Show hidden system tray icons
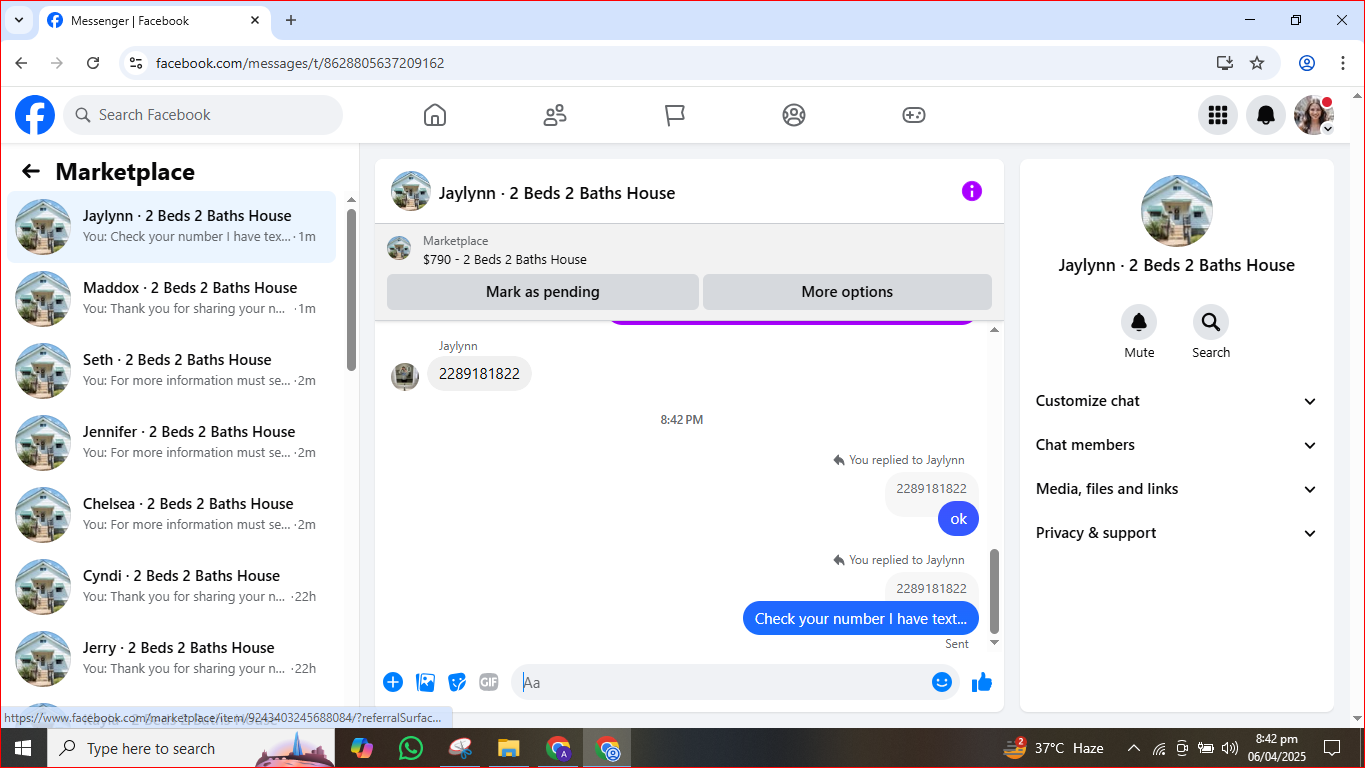The image size is (1365, 768). pos(1134,748)
